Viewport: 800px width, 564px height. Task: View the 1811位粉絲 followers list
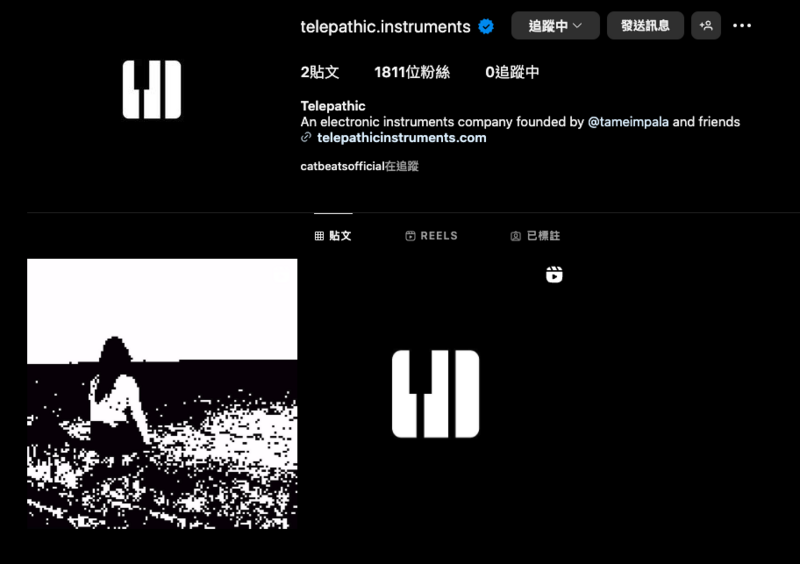[412, 72]
